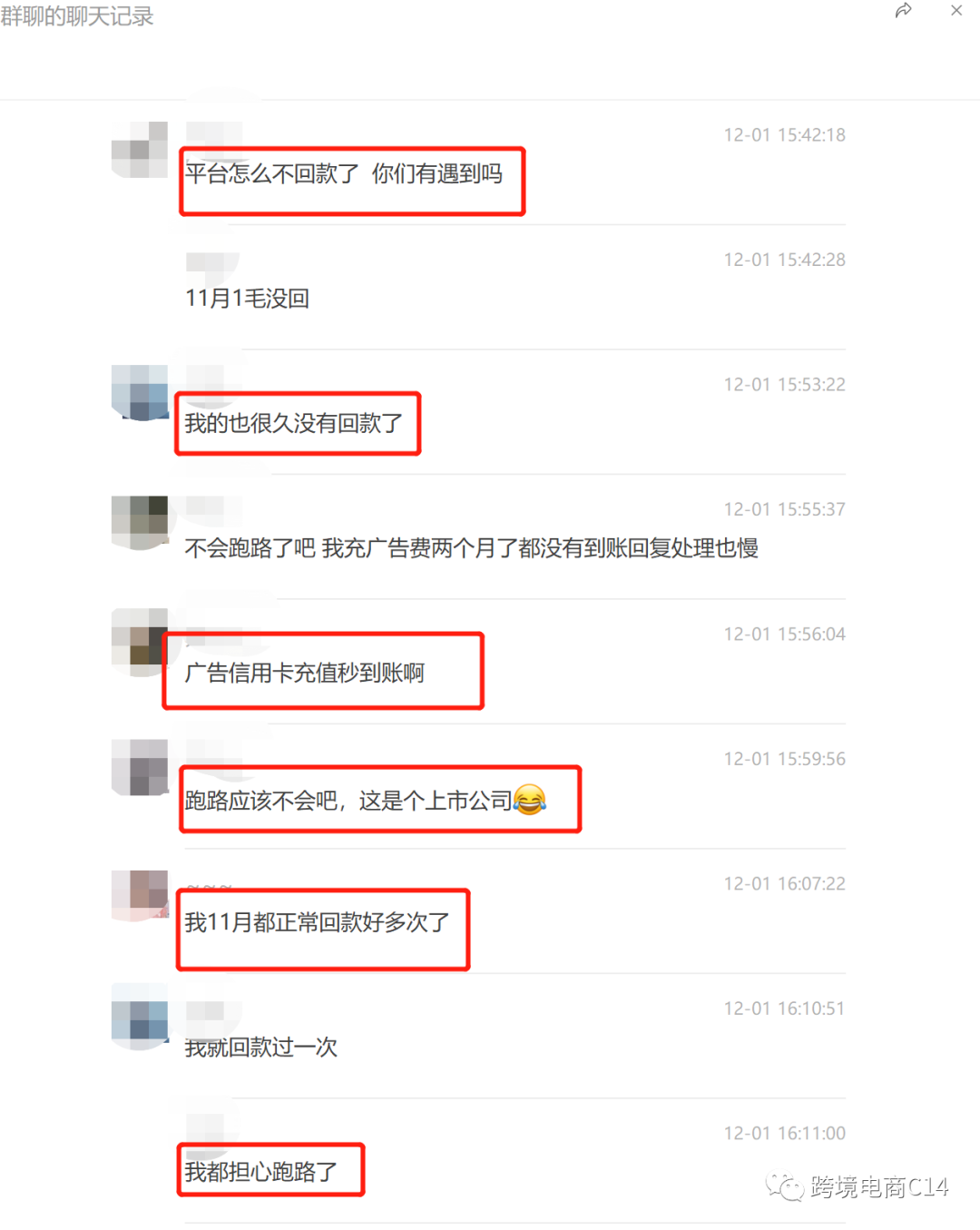The width and height of the screenshot is (980, 1230).
Task: Click avatar beside '跑路应该不会吧' message
Action: (140, 768)
